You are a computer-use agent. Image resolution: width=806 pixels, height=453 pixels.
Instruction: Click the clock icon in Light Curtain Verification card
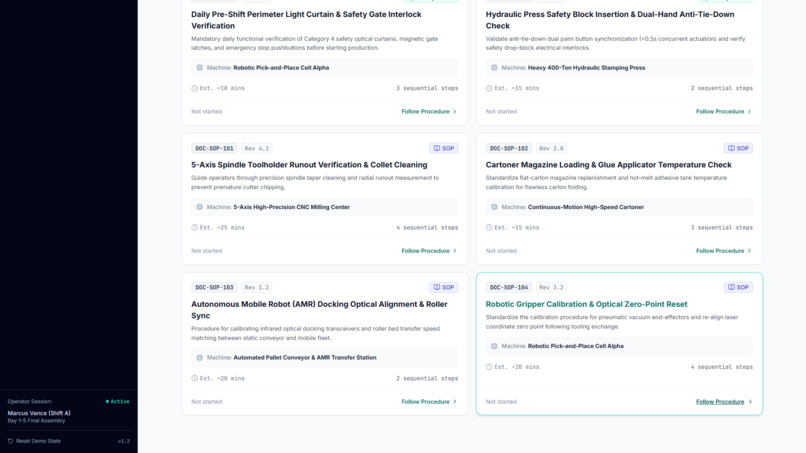[x=194, y=88]
